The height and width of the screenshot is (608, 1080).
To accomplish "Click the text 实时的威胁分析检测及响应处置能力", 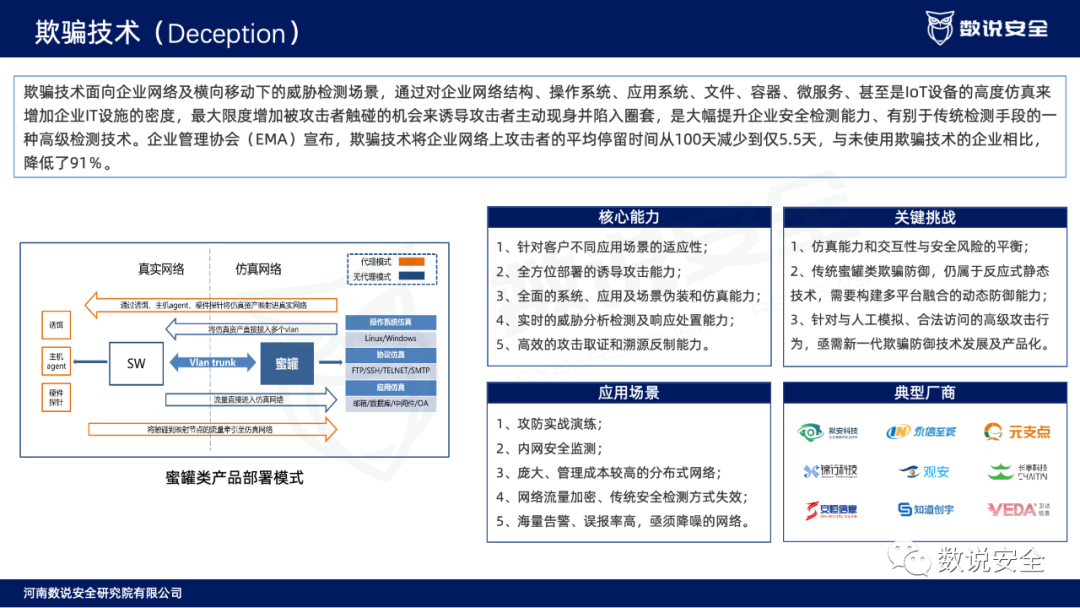I will [623, 320].
